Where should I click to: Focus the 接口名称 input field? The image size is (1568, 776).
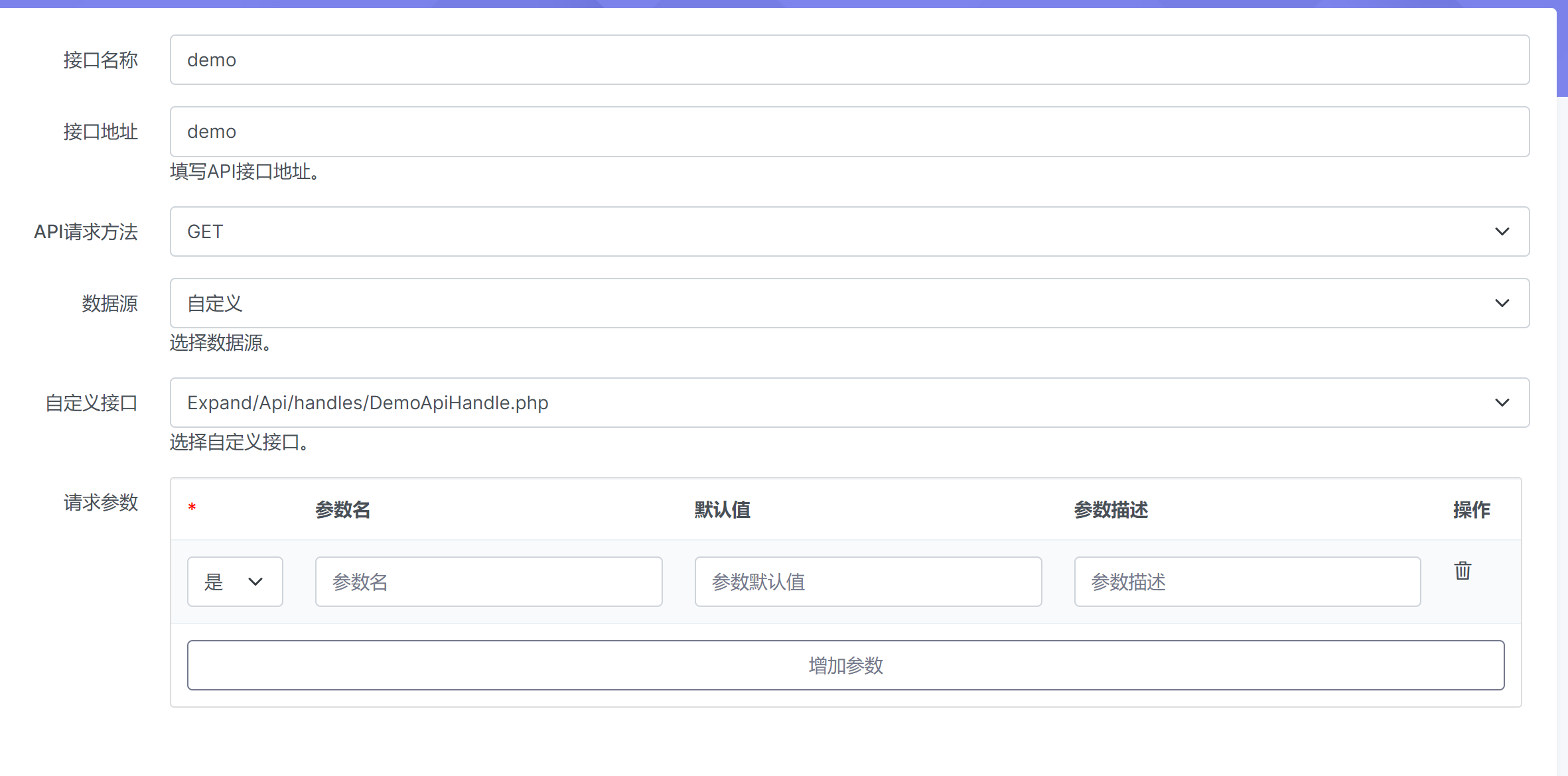tap(849, 60)
